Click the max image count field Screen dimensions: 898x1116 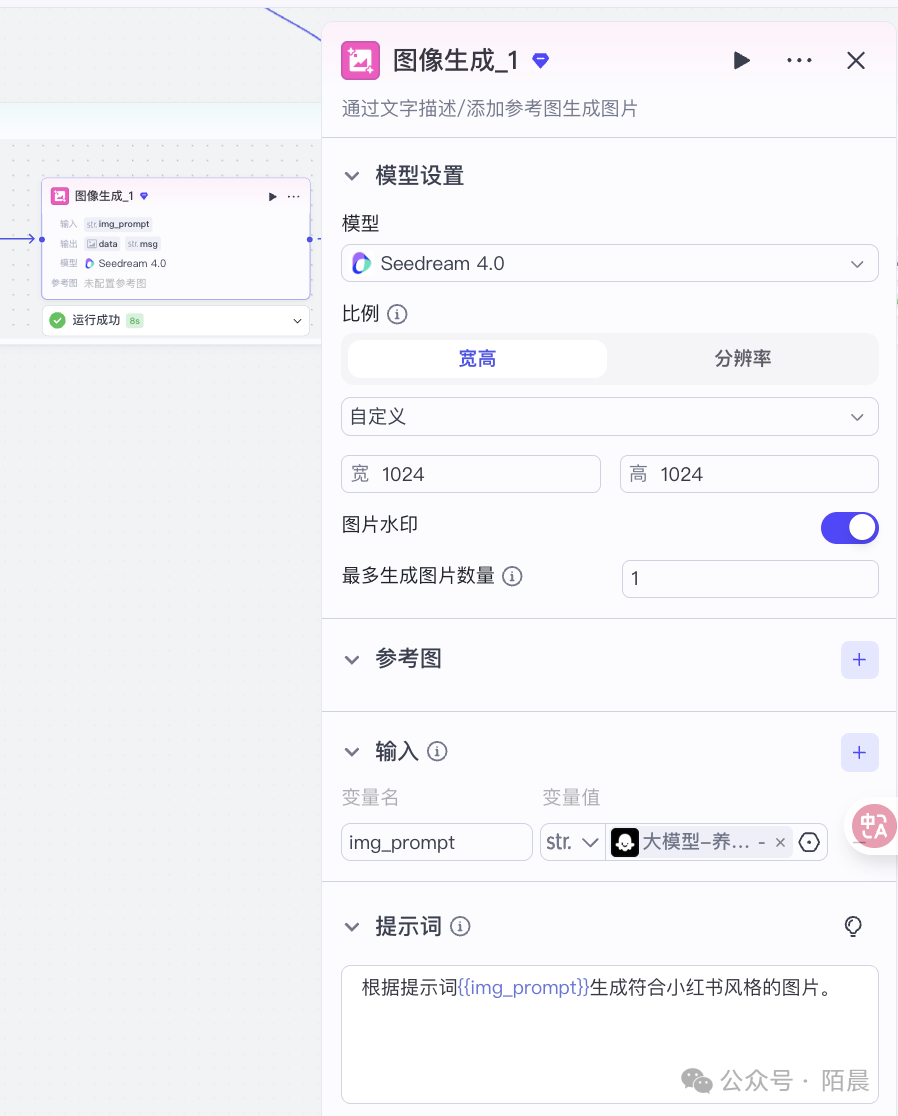750,579
